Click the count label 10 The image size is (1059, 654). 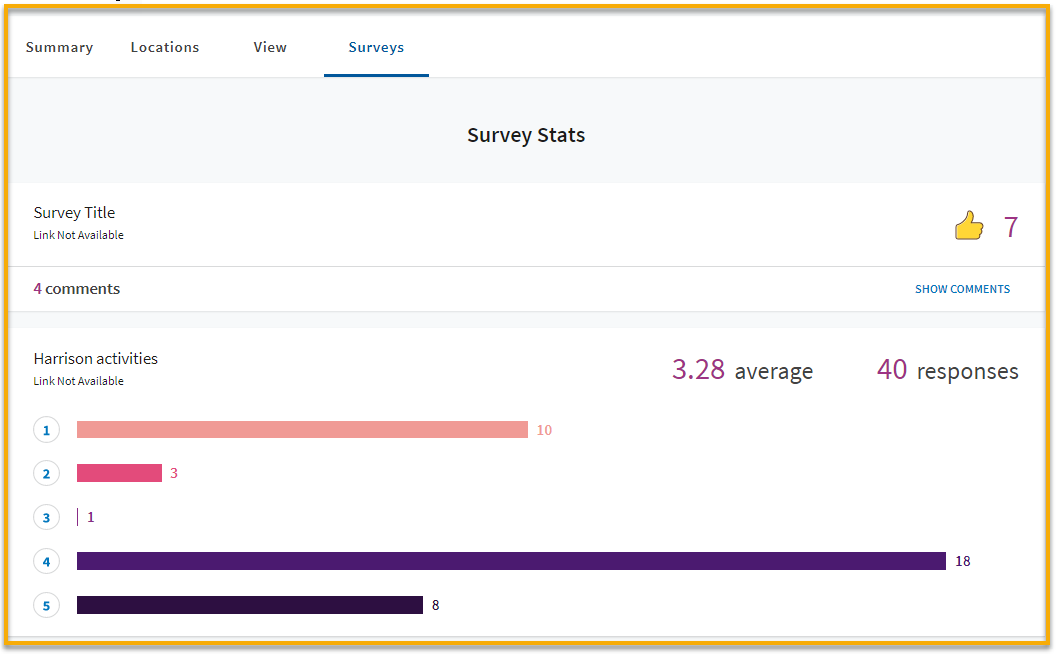(544, 430)
